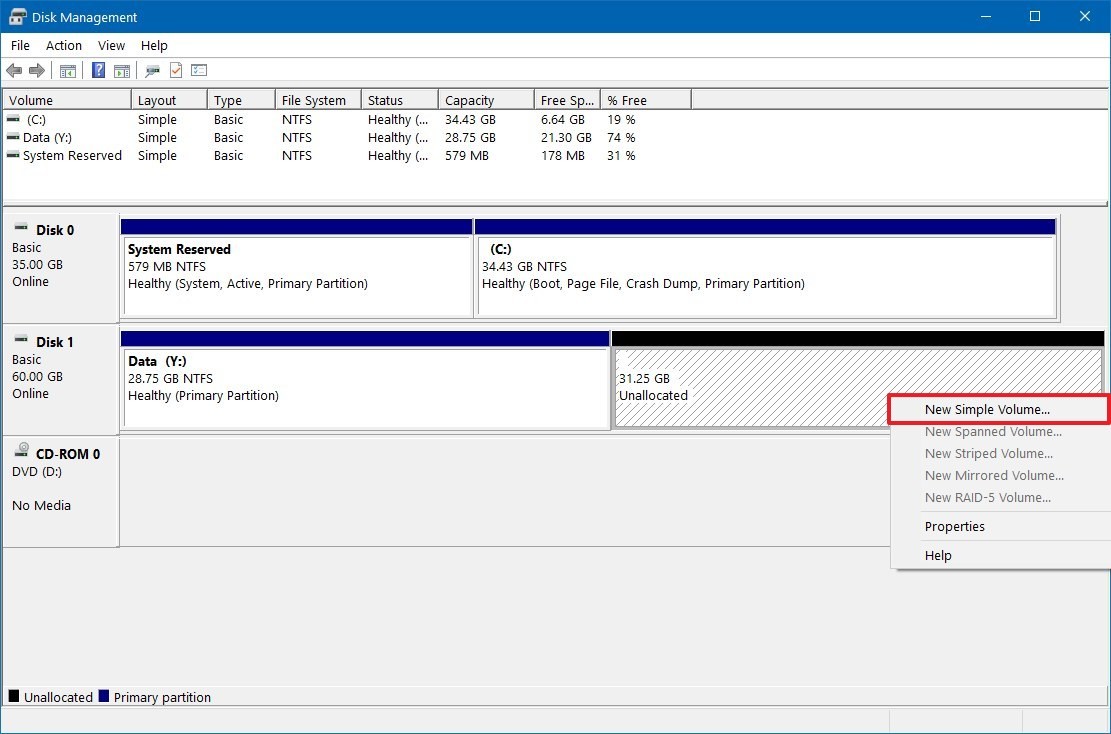Screen dimensions: 1111x734
Task: Click the Back arrow toolbar icon
Action: click(x=14, y=71)
